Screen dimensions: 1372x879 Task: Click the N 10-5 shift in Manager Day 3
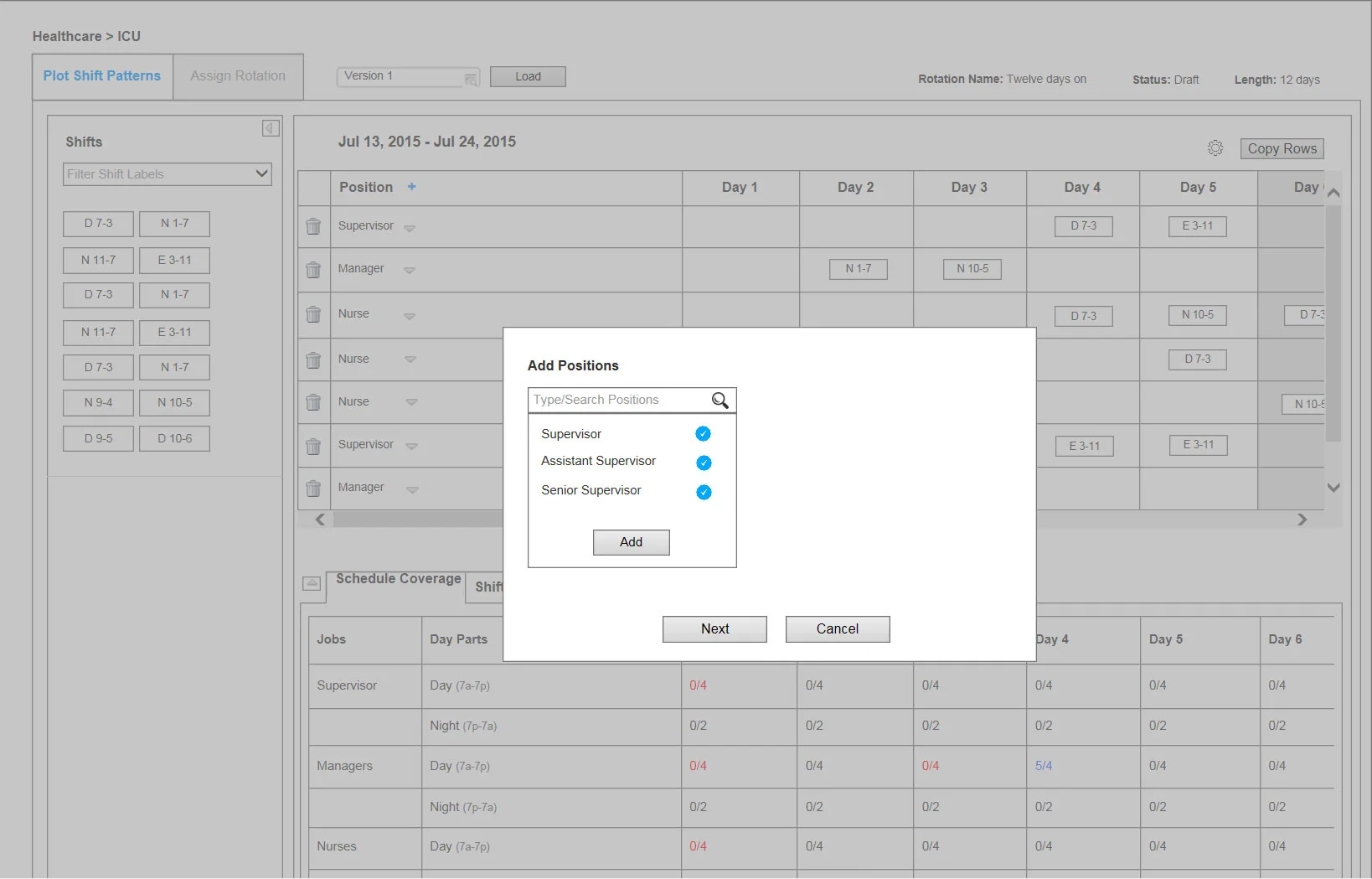(x=972, y=269)
